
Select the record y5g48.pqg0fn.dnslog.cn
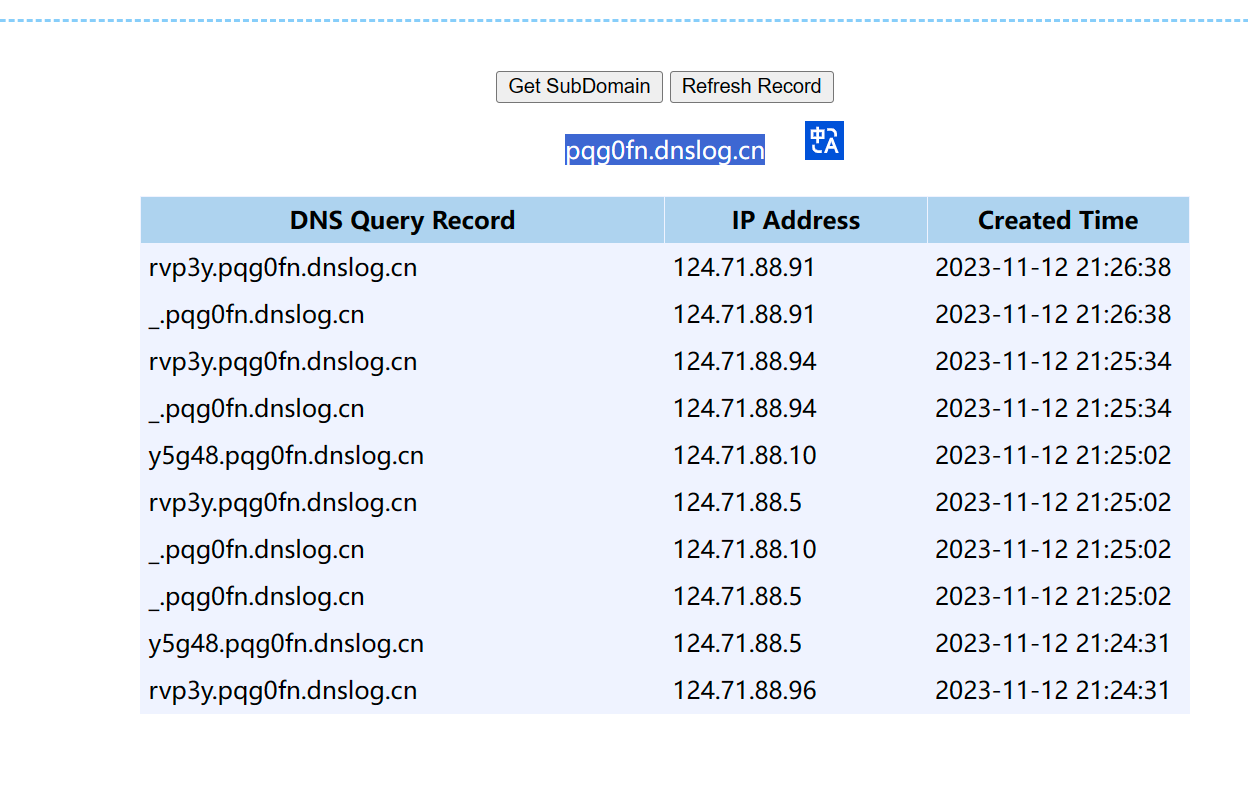(281, 455)
